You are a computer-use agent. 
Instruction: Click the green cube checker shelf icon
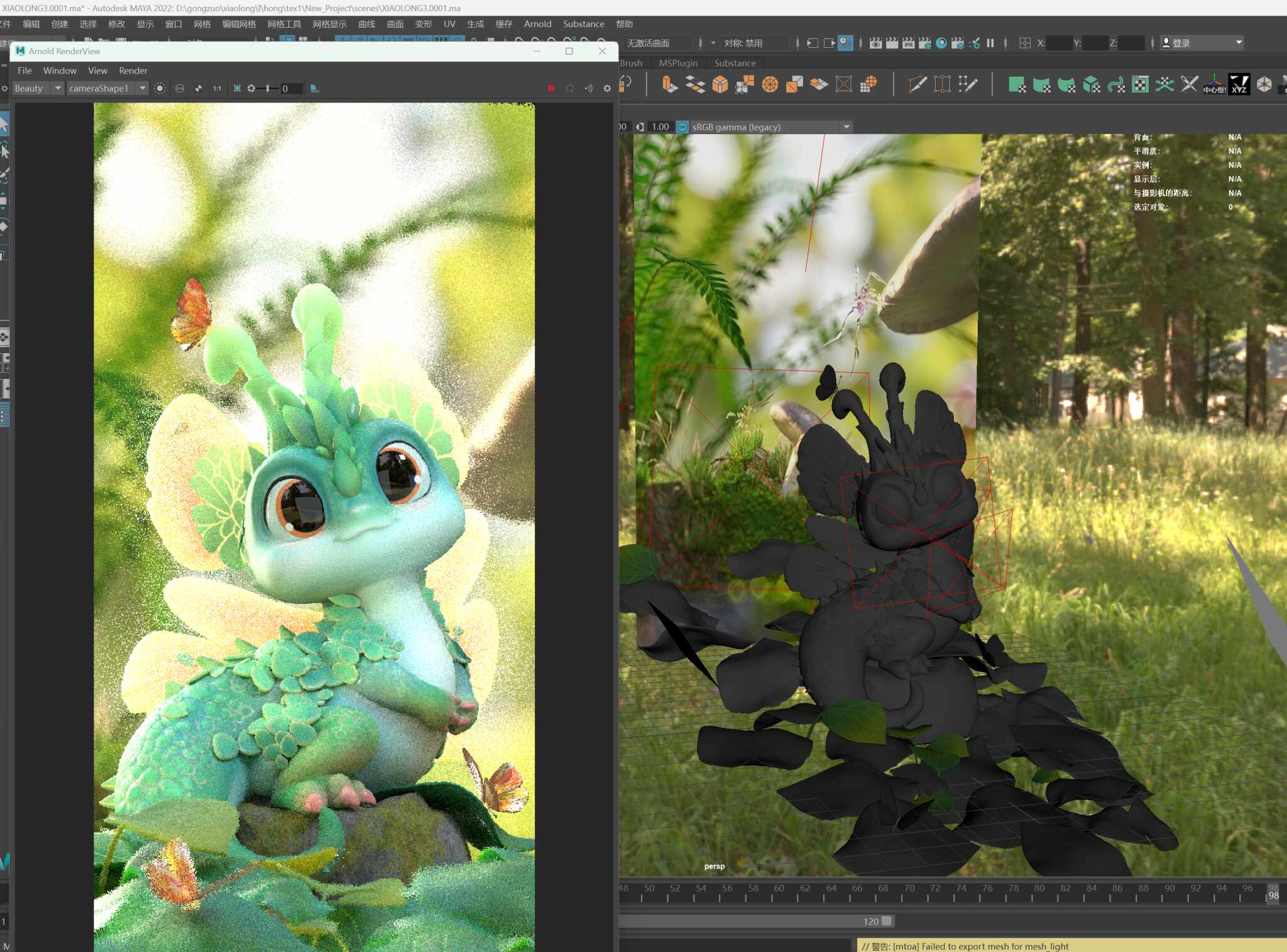(1091, 84)
